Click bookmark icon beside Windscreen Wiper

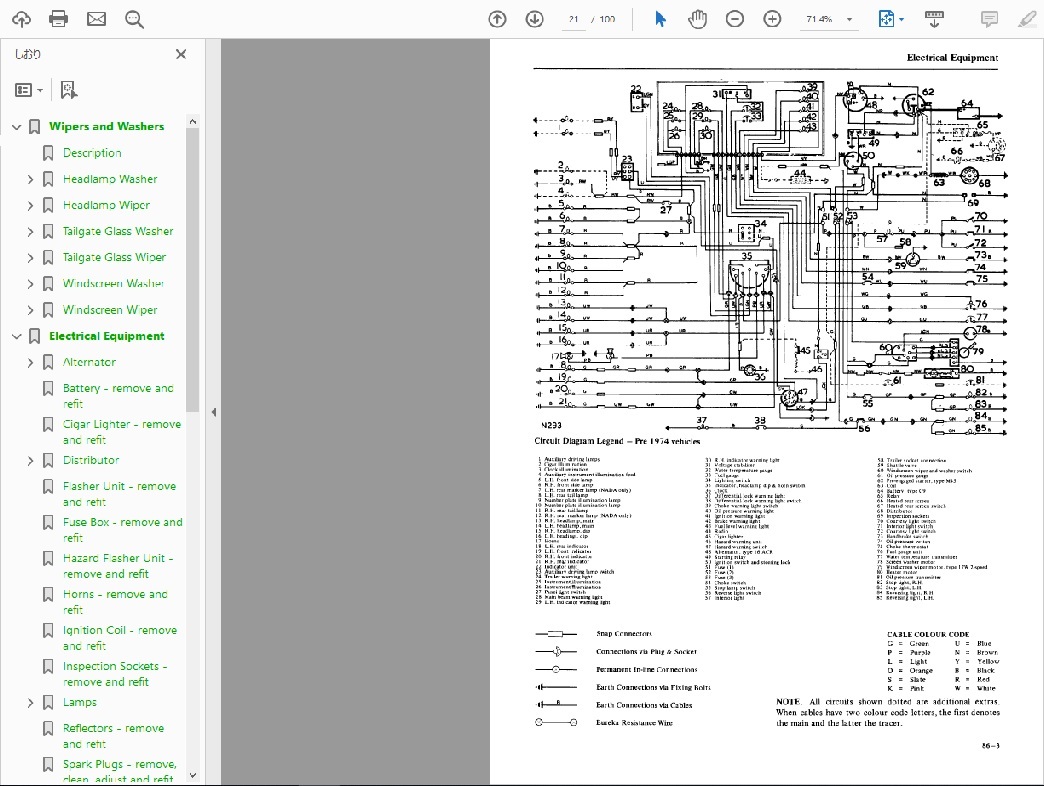point(48,310)
